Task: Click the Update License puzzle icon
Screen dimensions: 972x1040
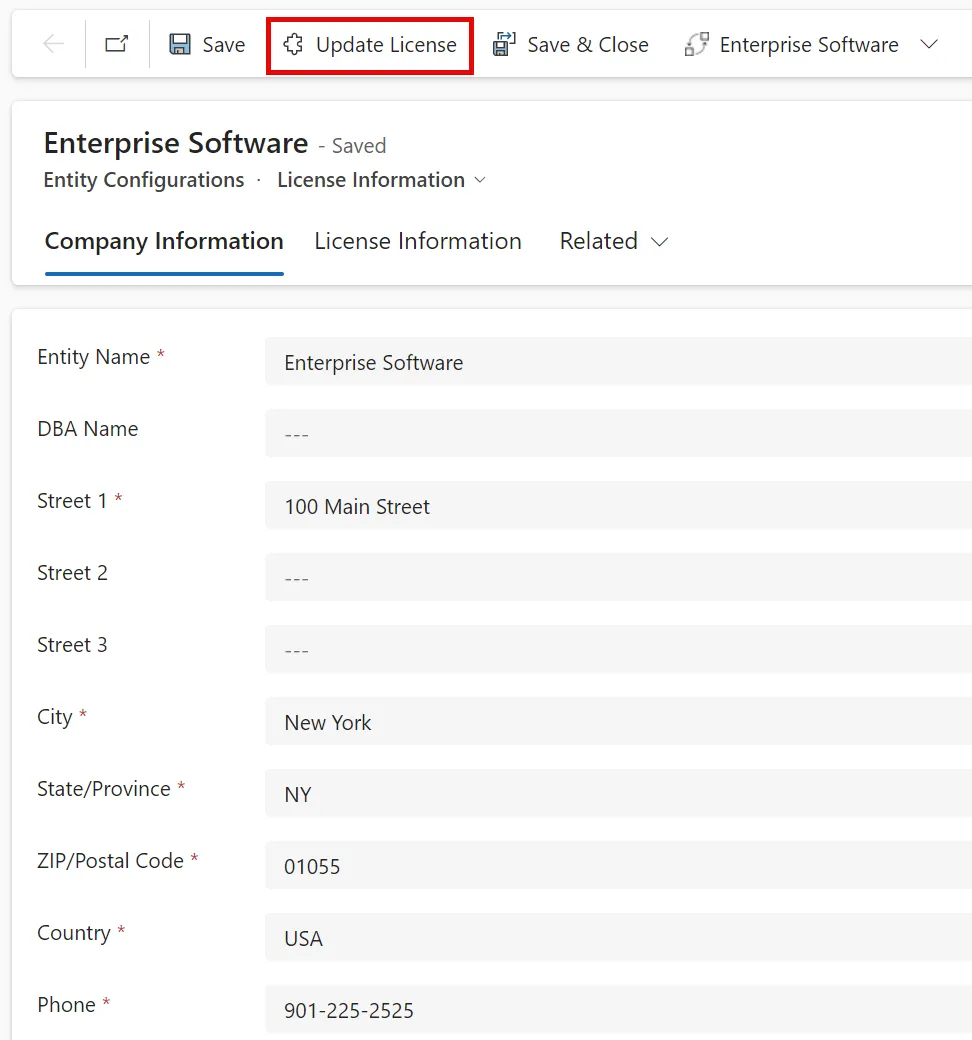Action: [293, 44]
